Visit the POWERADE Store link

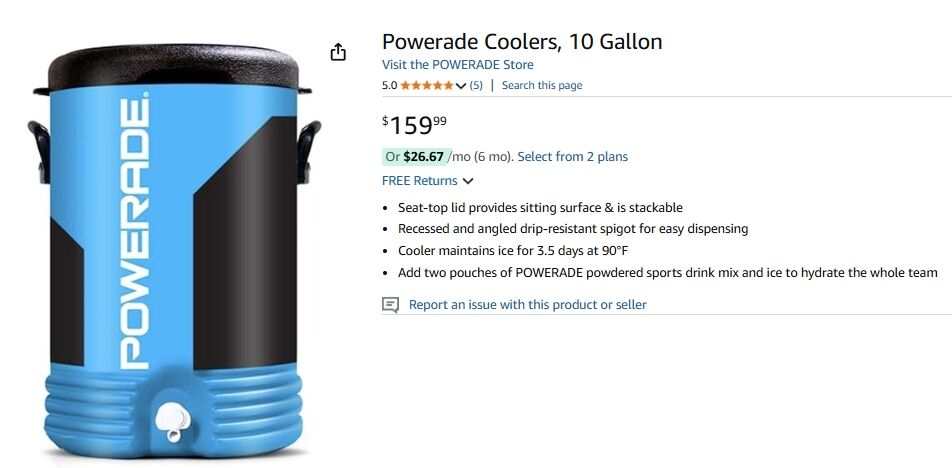click(457, 64)
